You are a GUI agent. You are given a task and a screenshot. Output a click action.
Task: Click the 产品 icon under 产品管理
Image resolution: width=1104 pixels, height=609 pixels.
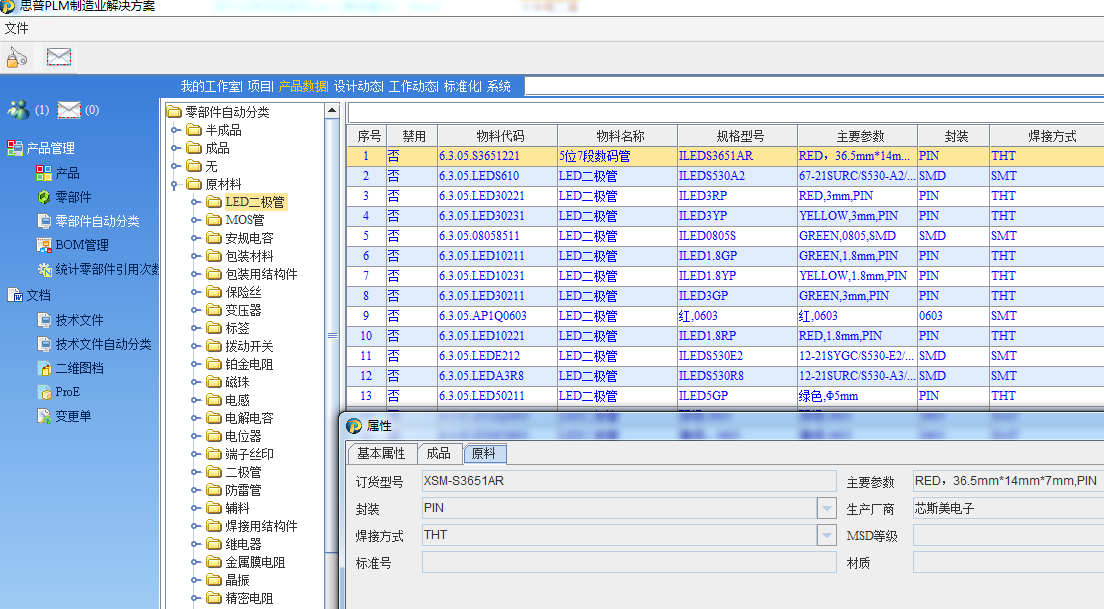pyautogui.click(x=43, y=173)
